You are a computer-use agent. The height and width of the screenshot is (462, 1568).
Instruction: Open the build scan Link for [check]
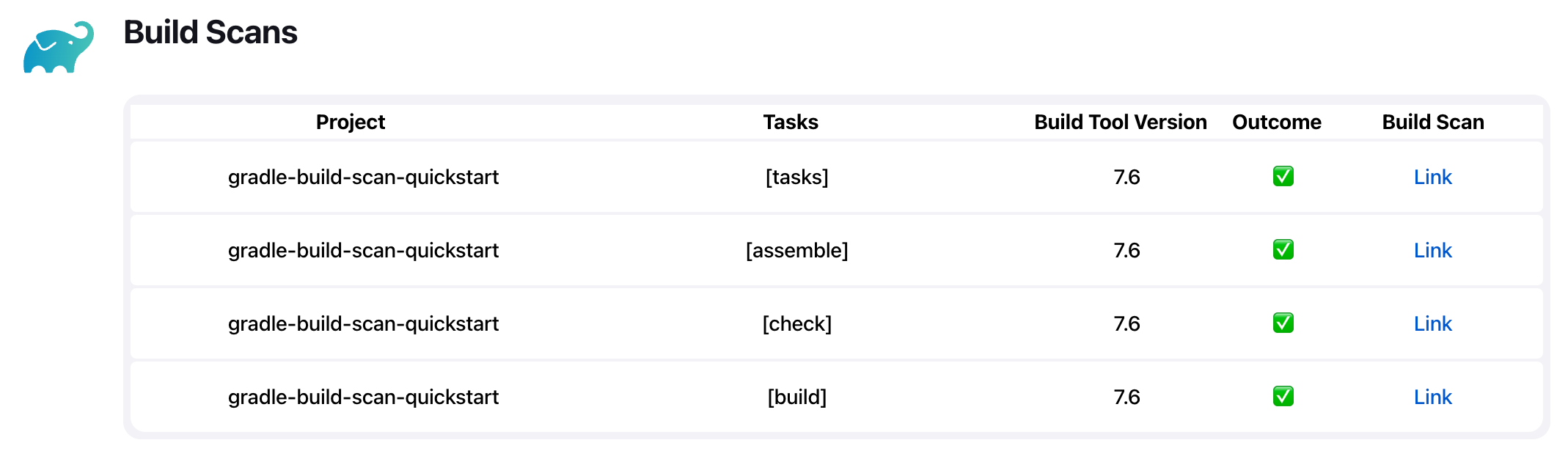pyautogui.click(x=1432, y=323)
